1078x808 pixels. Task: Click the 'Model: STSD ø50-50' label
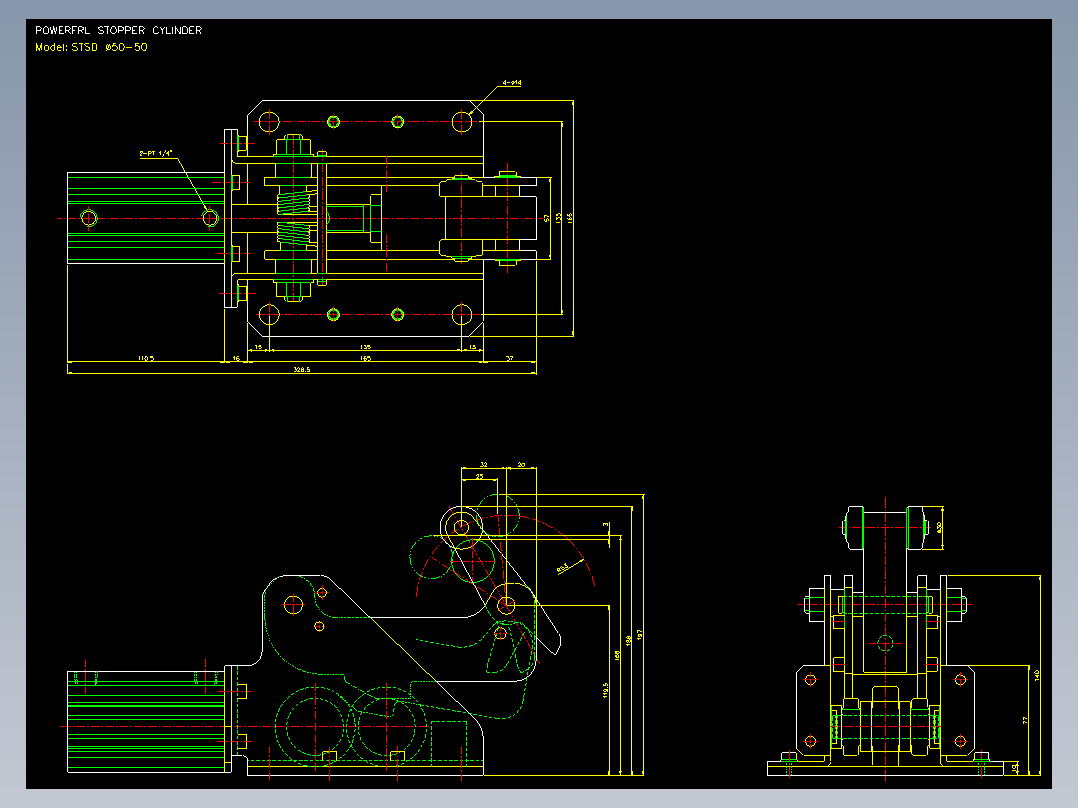click(x=91, y=47)
